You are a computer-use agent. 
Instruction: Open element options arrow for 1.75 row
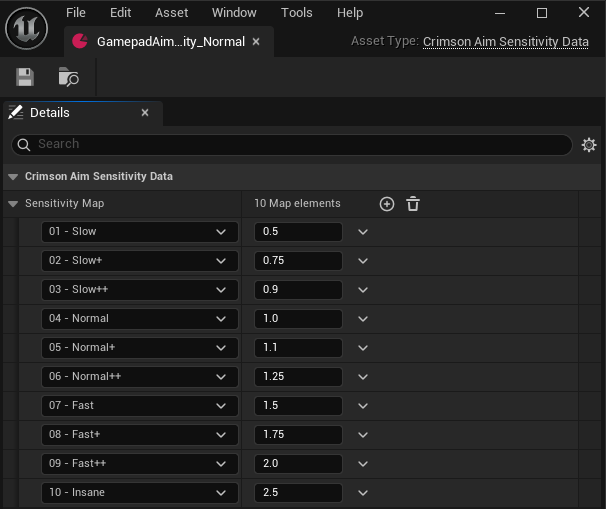(x=363, y=435)
